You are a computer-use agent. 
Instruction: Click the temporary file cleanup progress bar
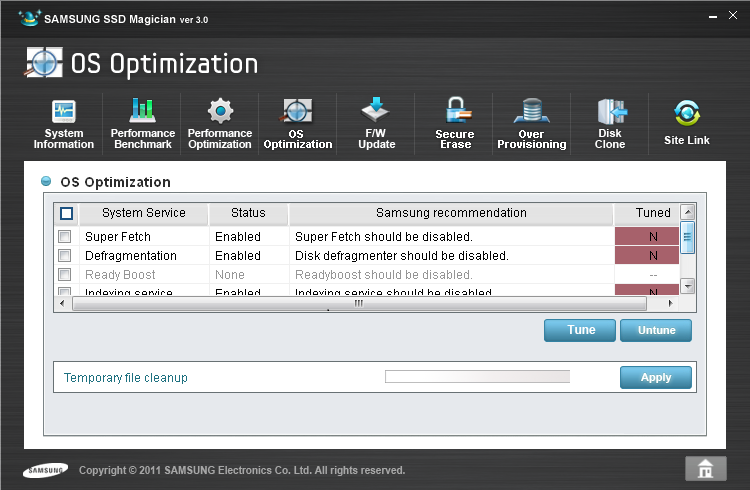pyautogui.click(x=477, y=377)
